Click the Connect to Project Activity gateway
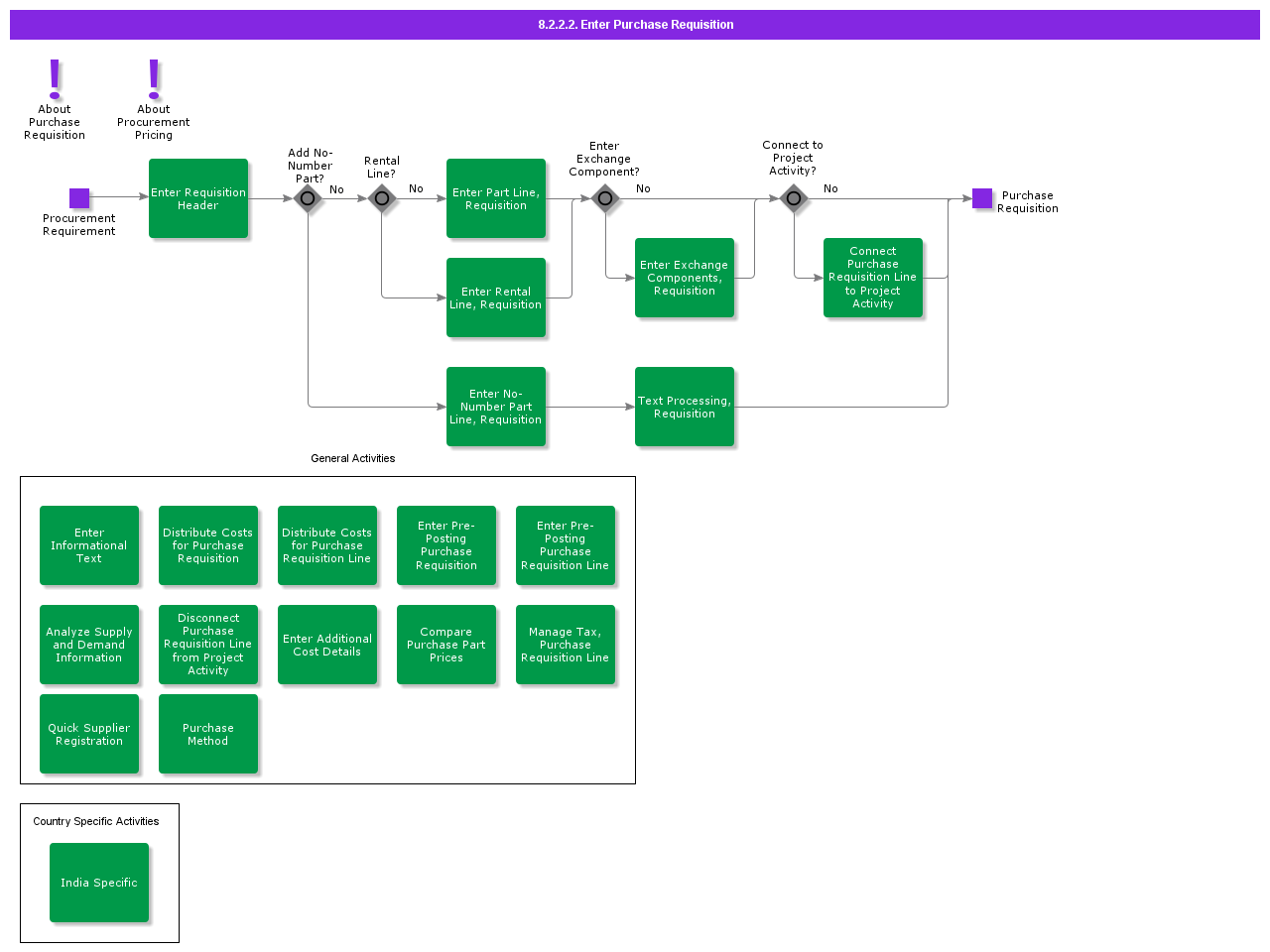 click(794, 198)
